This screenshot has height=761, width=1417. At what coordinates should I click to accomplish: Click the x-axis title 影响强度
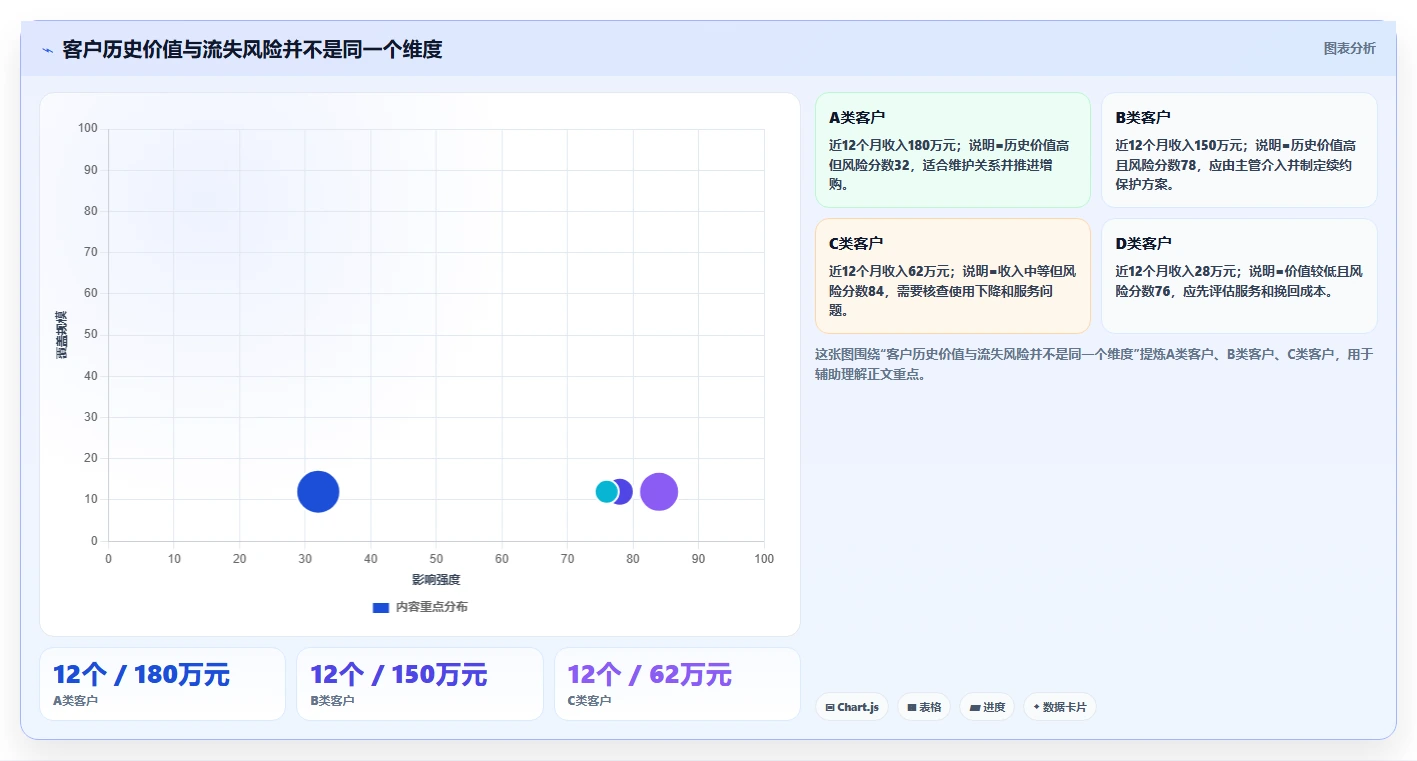point(436,580)
